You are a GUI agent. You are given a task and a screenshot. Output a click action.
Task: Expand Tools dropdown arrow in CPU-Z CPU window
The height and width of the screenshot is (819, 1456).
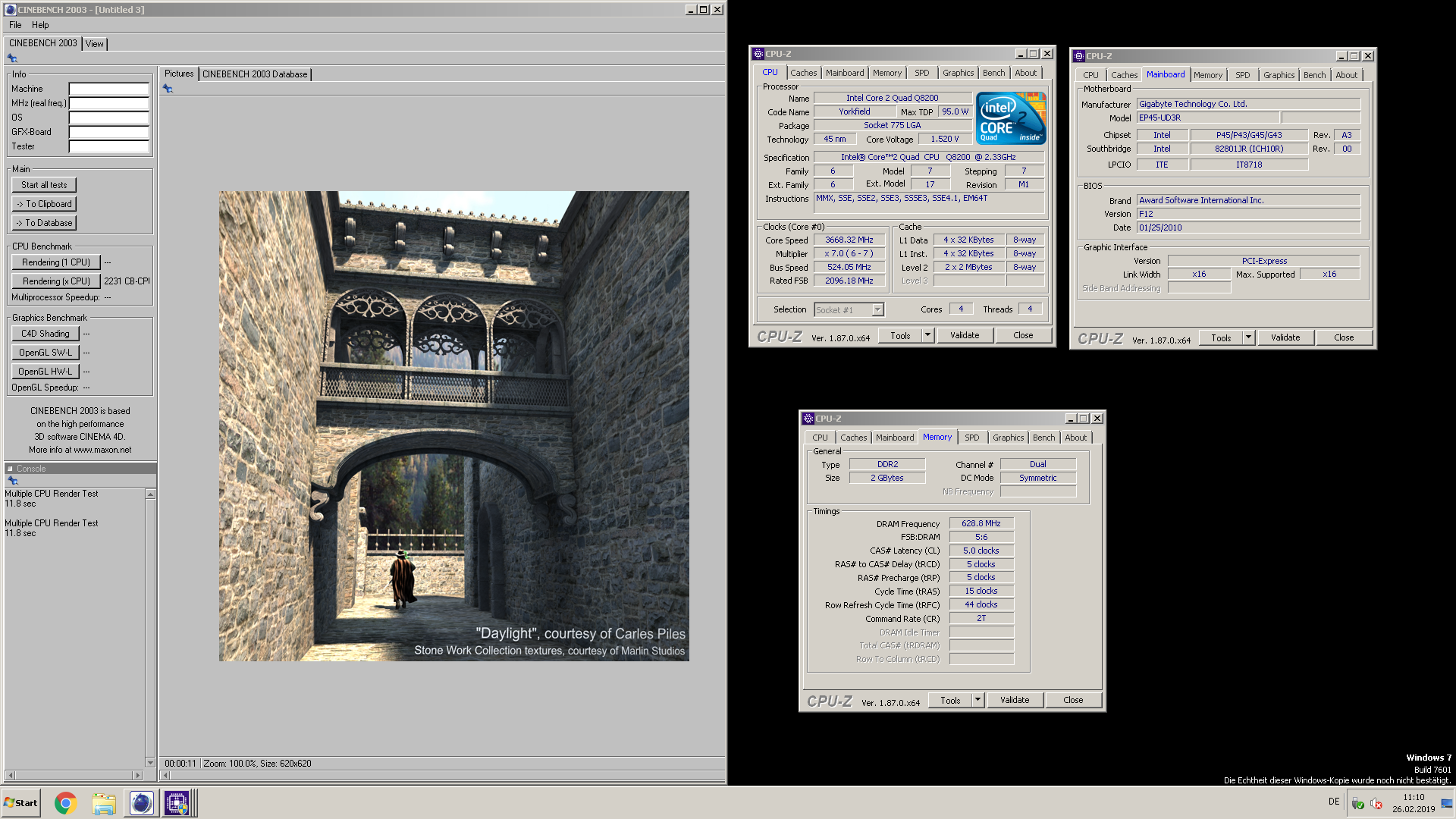point(927,335)
